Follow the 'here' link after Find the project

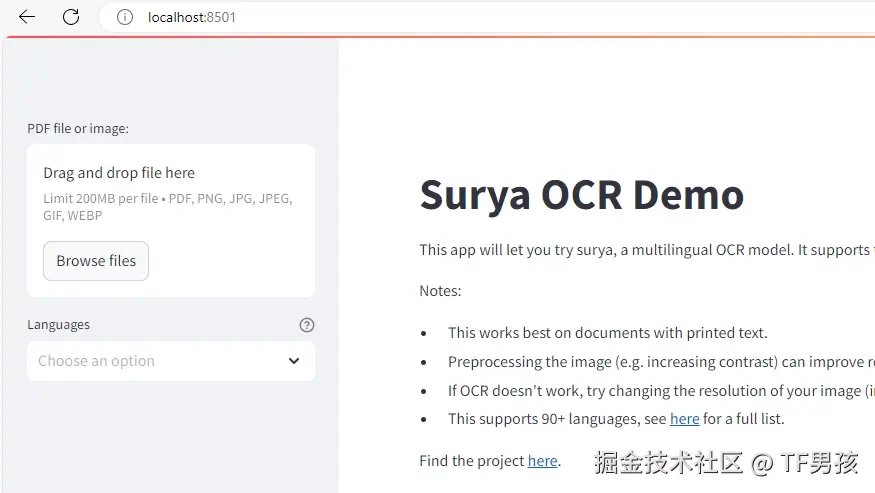pos(542,461)
